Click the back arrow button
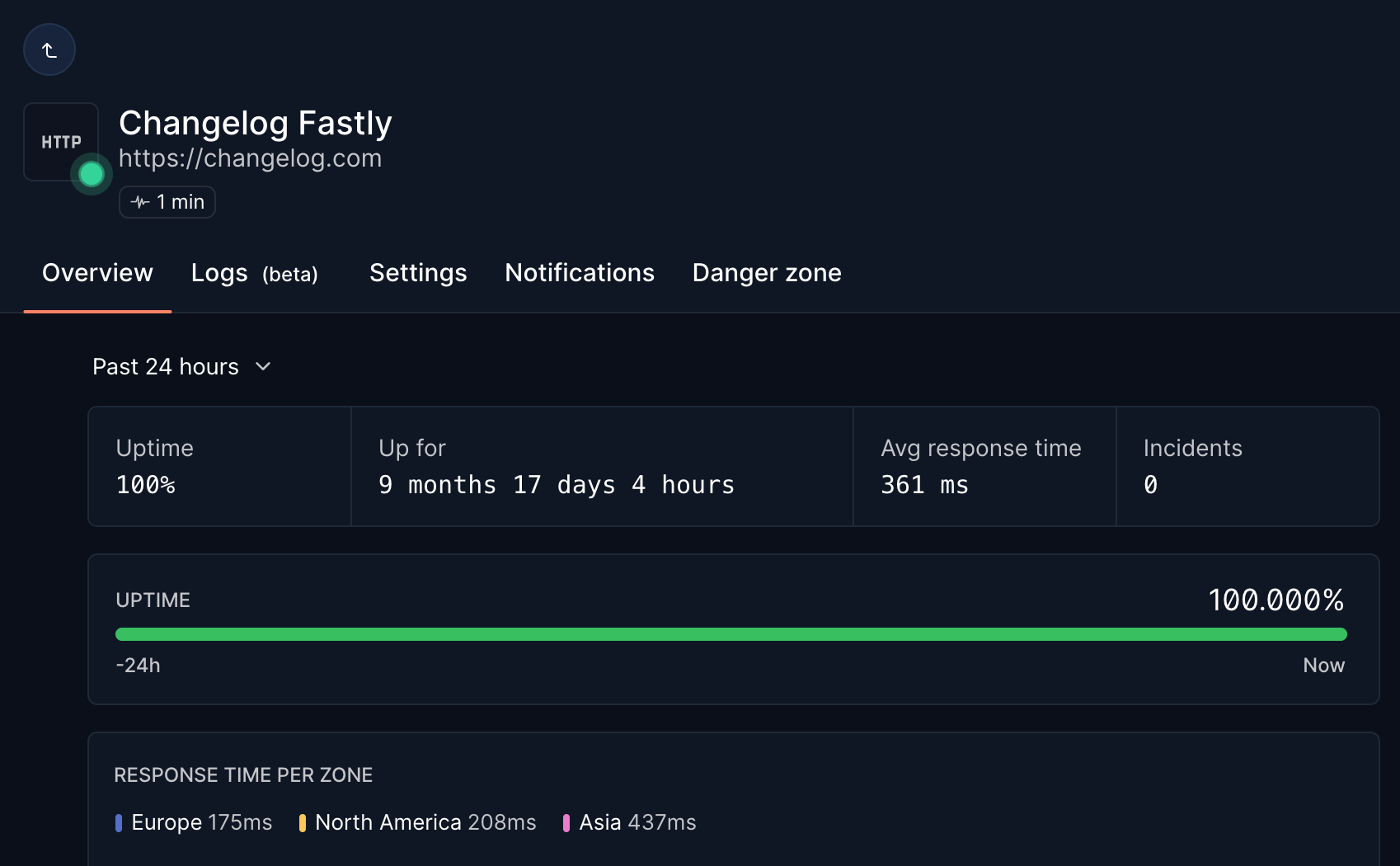Image resolution: width=1400 pixels, height=866 pixels. tap(49, 49)
